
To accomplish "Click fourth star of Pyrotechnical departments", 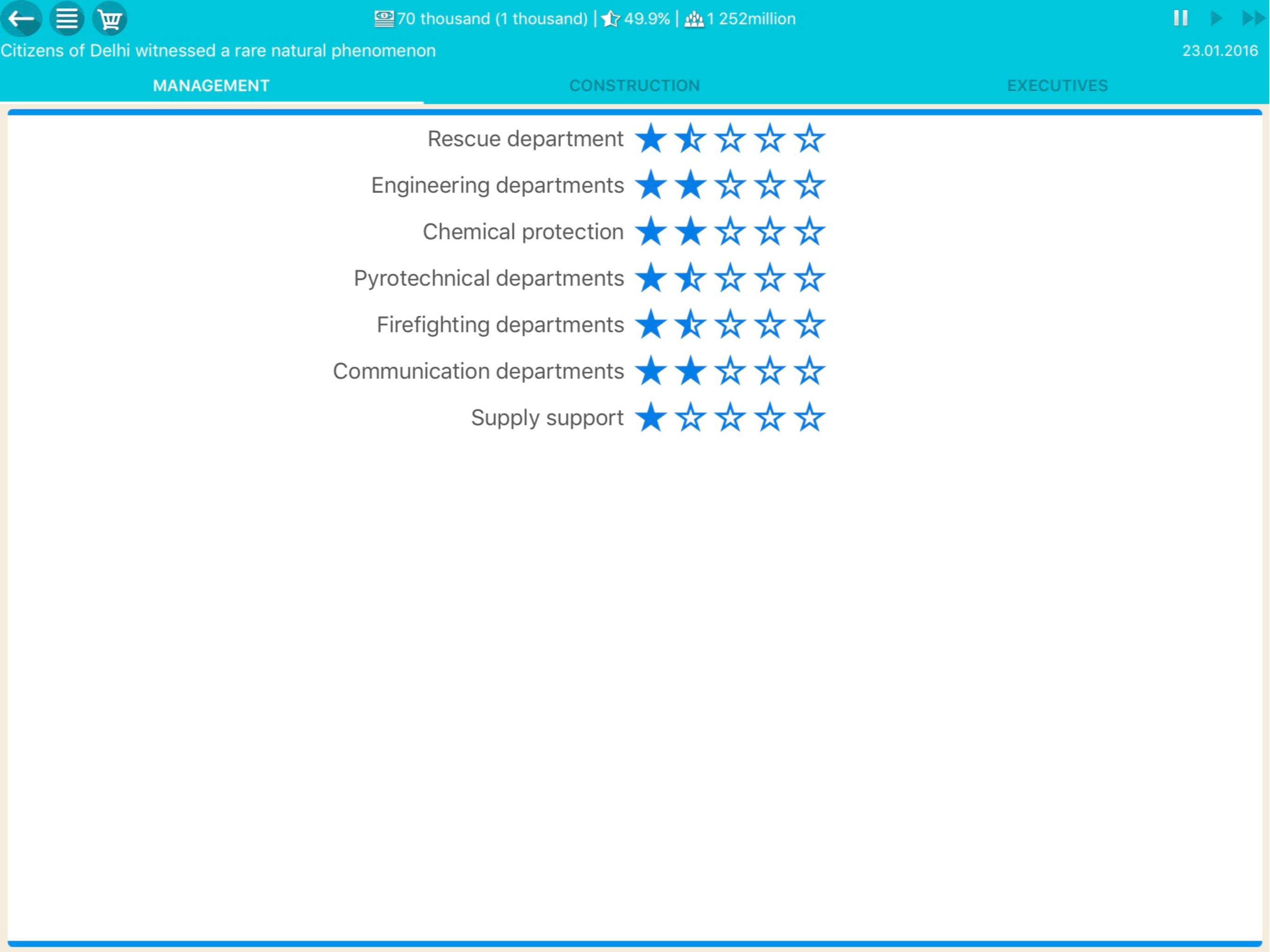I will click(769, 278).
